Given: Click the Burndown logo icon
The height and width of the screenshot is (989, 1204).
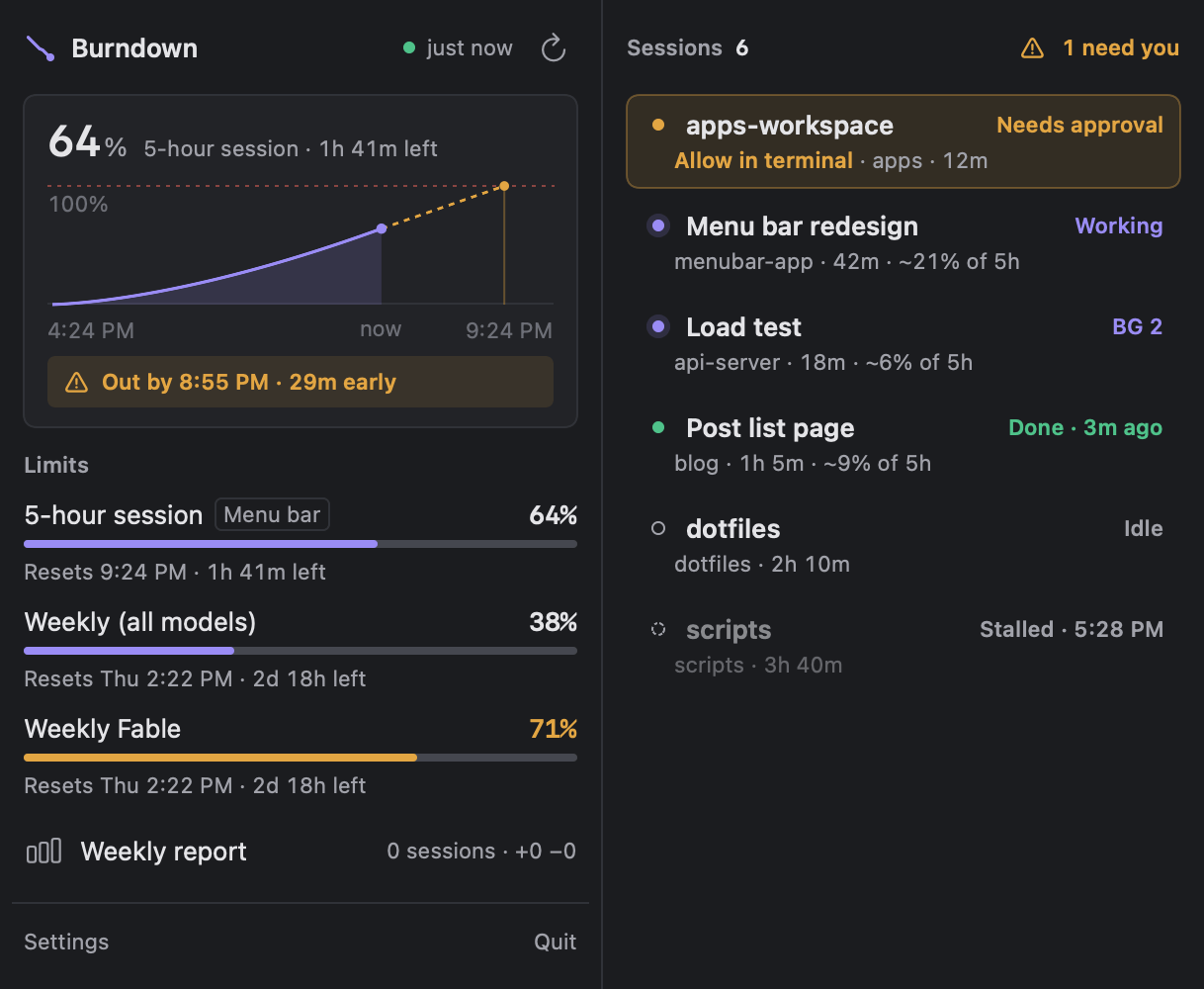Looking at the screenshot, I should tap(41, 48).
